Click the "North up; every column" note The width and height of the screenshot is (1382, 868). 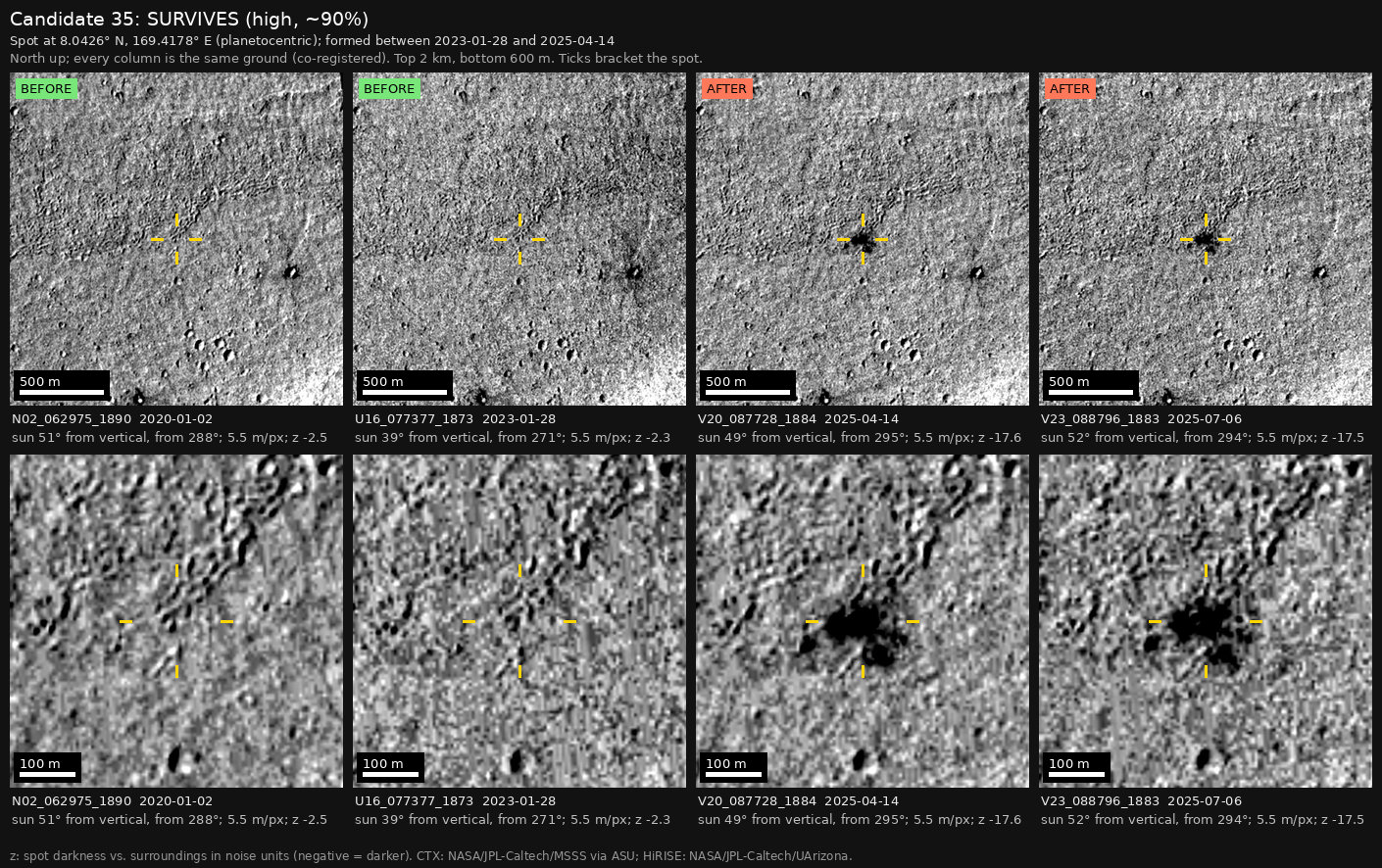click(356, 59)
